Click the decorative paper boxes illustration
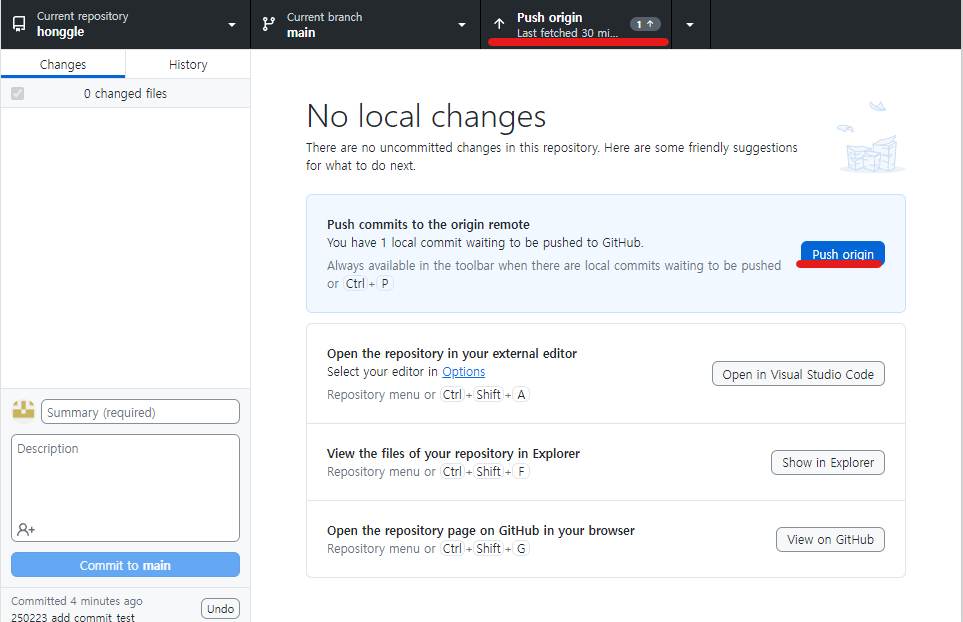Screen dimensions: 963x622 871,138
